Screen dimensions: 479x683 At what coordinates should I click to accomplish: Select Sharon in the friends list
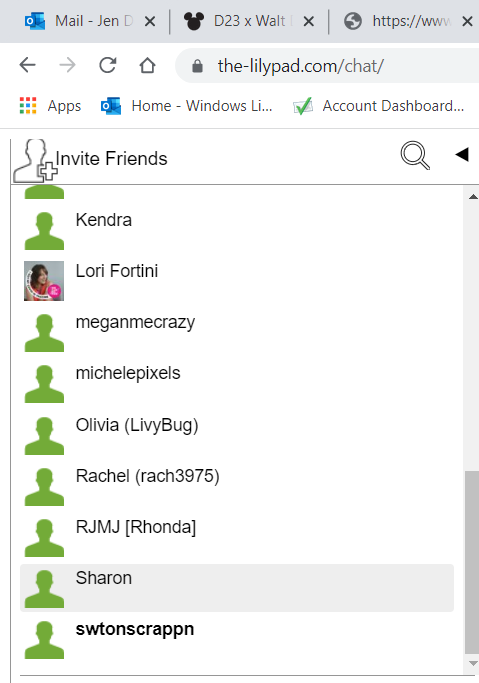coord(237,588)
